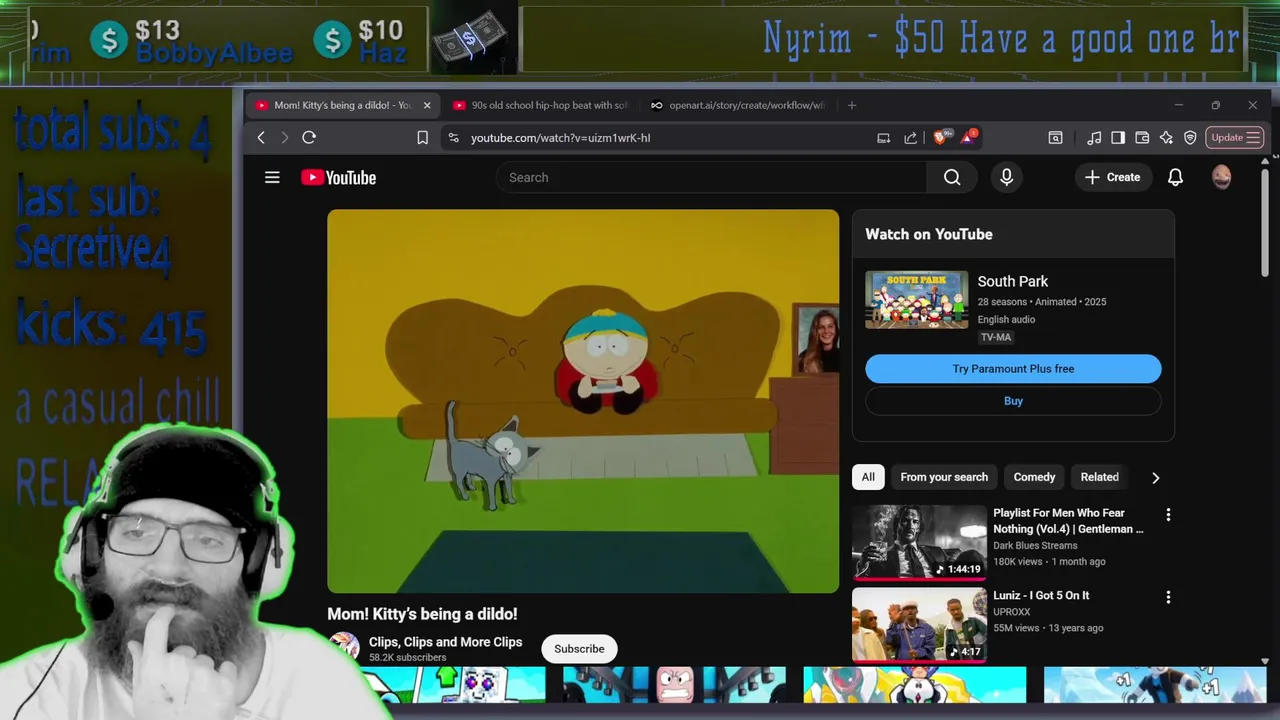Click the address bar URL youtube.com/watch

[561, 137]
